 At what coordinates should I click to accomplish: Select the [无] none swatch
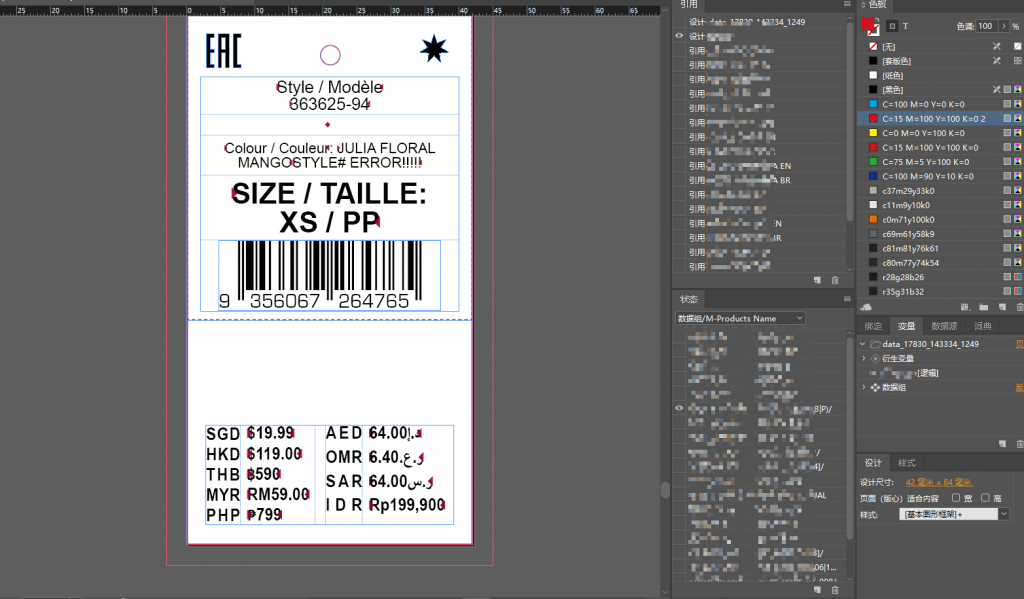pyautogui.click(x=939, y=46)
